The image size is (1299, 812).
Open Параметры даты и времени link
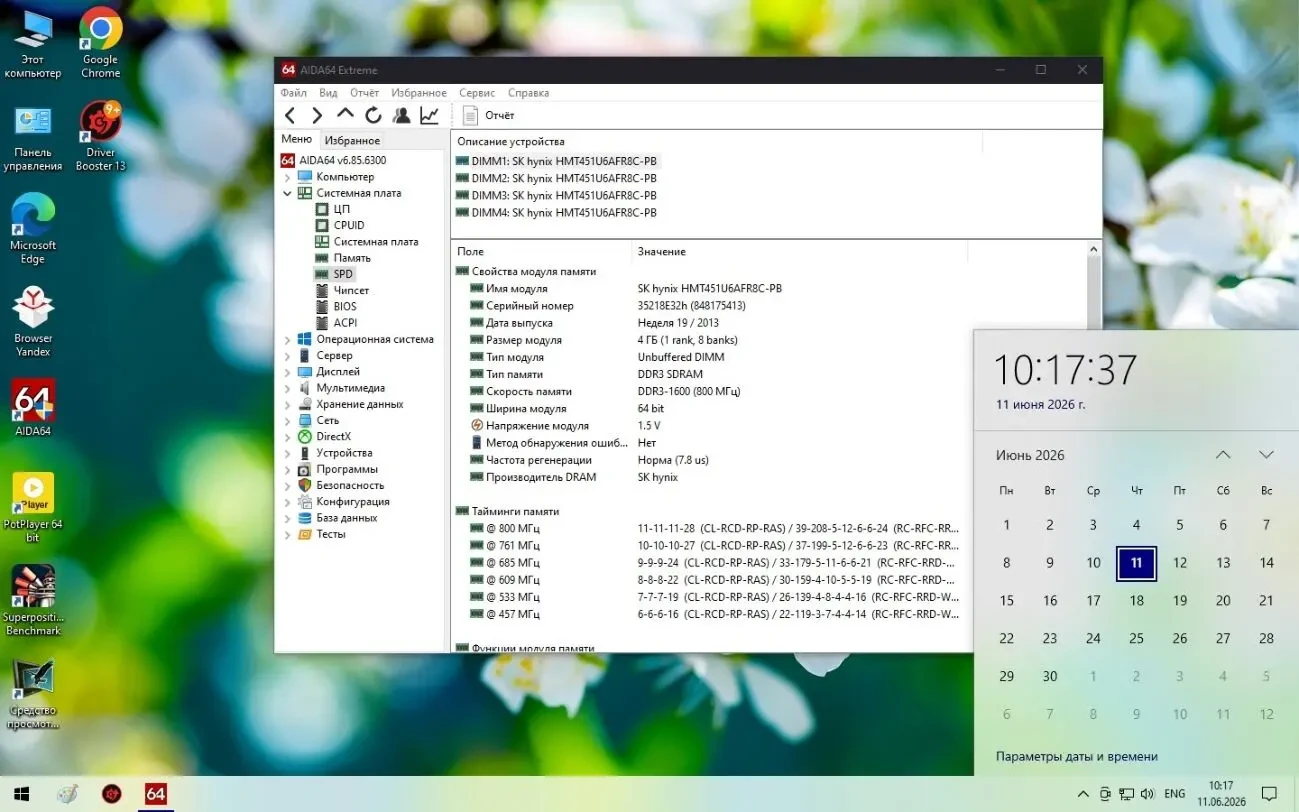1077,757
